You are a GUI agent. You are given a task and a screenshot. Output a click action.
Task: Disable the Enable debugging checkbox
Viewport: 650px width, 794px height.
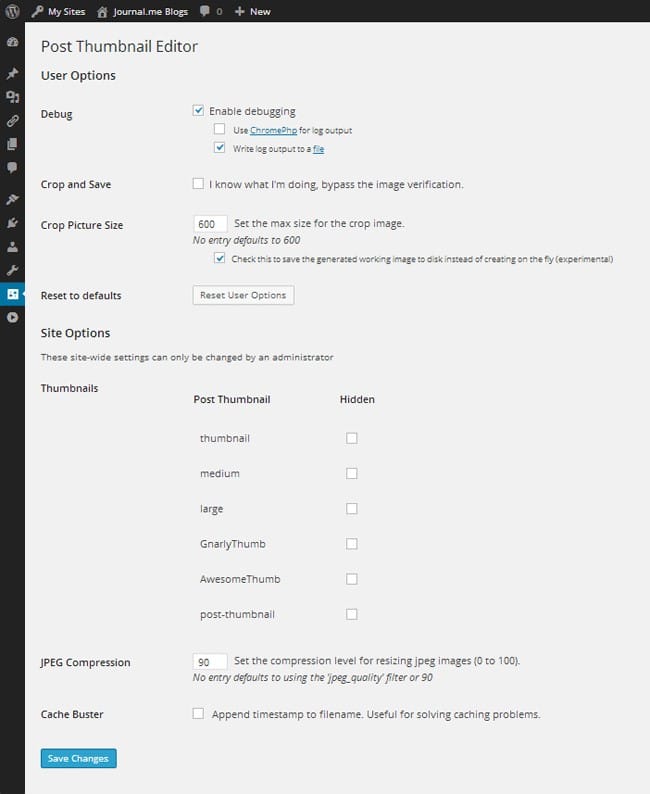coord(198,111)
